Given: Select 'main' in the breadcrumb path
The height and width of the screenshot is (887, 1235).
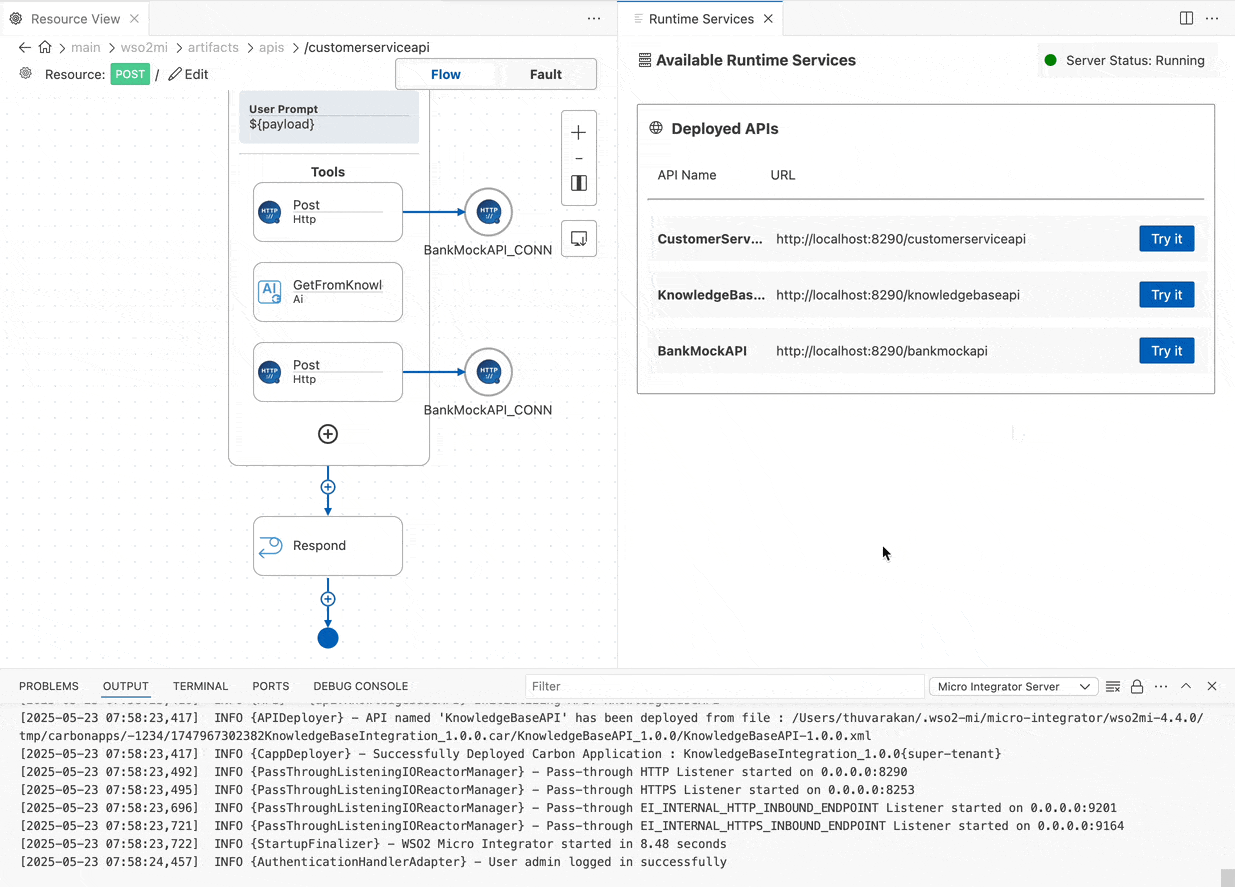Looking at the screenshot, I should click(x=86, y=47).
